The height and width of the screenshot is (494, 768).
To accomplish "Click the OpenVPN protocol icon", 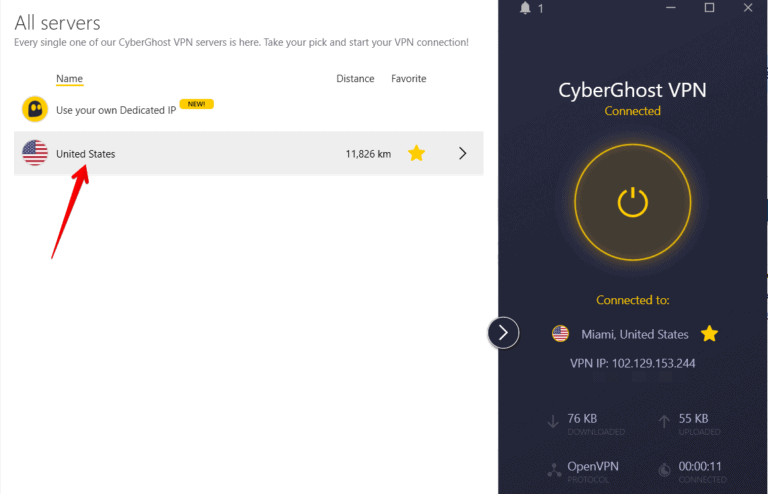I will 552,469.
